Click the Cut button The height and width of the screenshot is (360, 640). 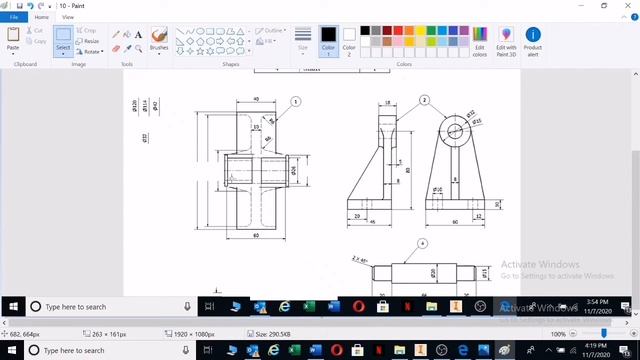[34, 31]
